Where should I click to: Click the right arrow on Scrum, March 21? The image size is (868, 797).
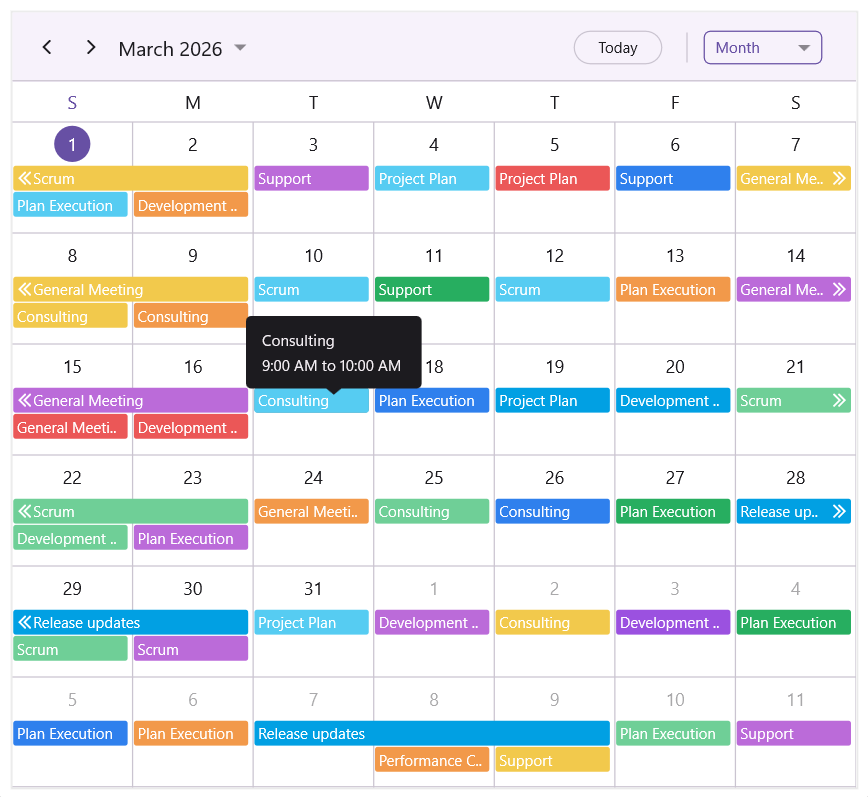point(840,400)
